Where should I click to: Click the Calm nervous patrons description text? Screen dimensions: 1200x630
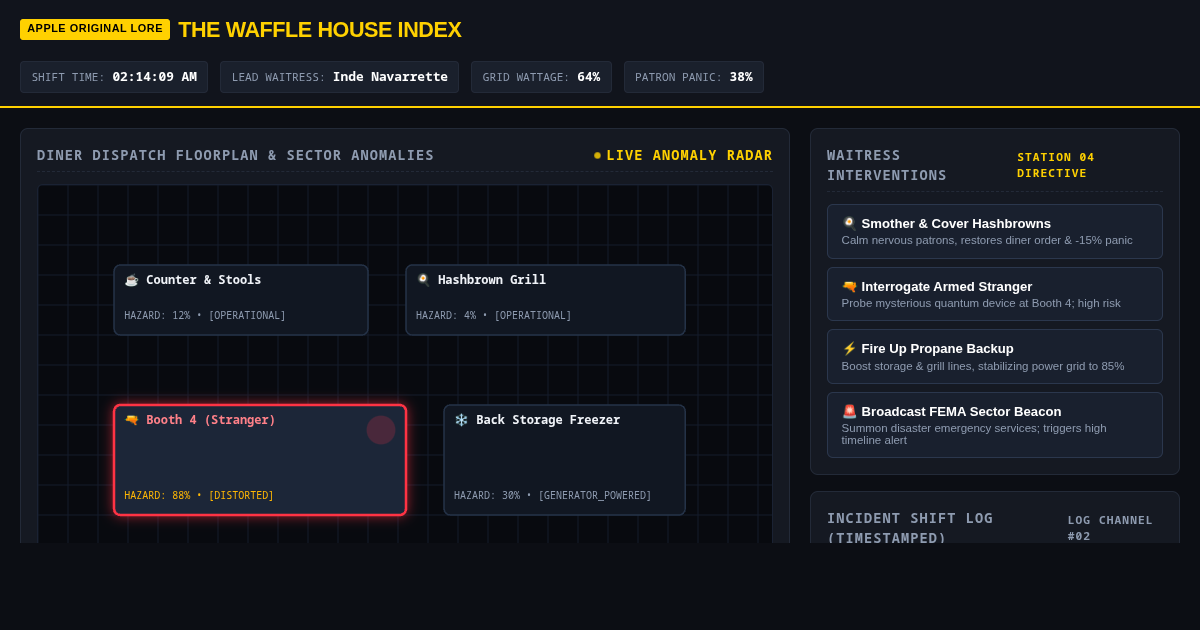pyautogui.click(x=987, y=240)
